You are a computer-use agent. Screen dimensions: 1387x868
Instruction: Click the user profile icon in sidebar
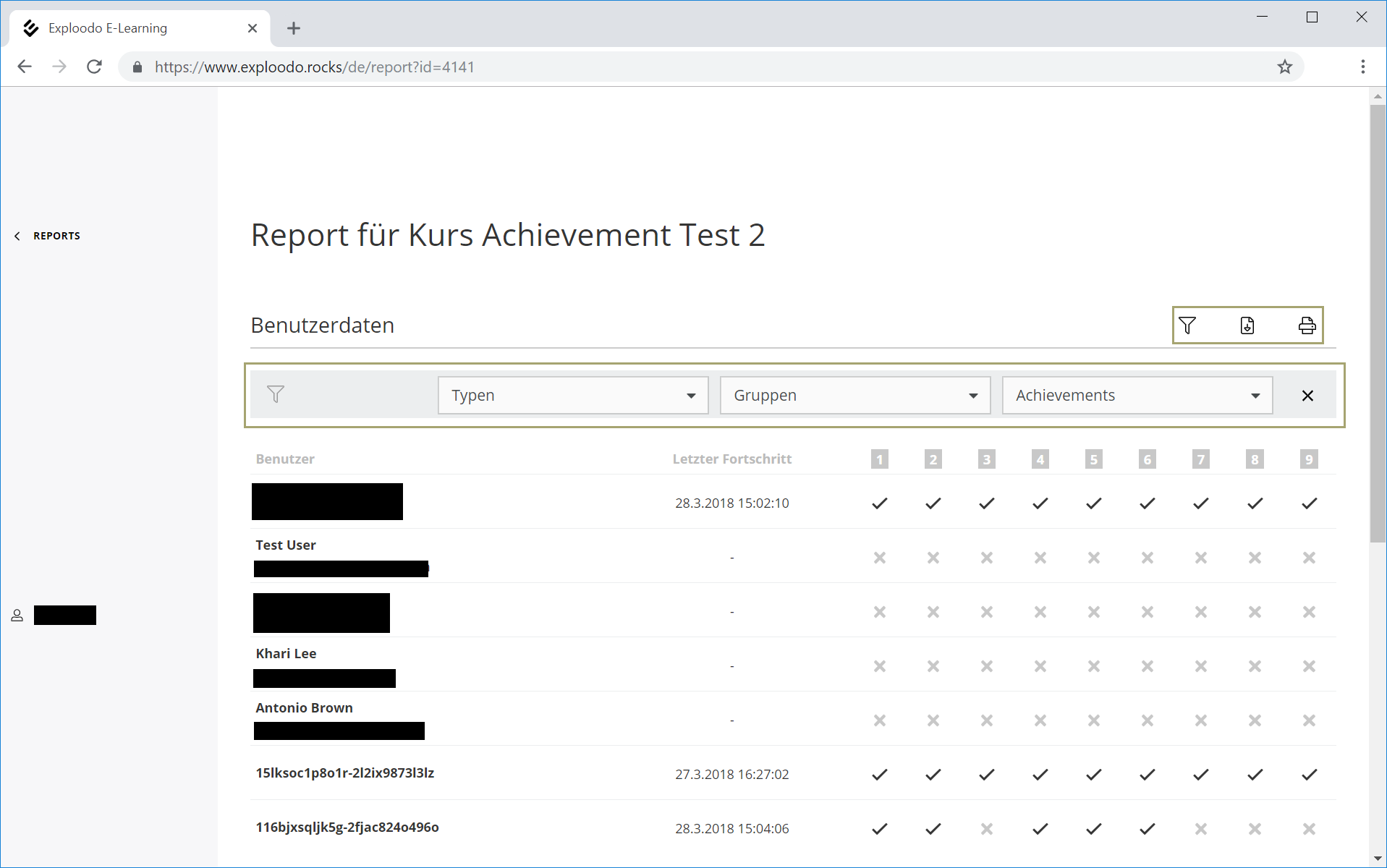pyautogui.click(x=17, y=616)
